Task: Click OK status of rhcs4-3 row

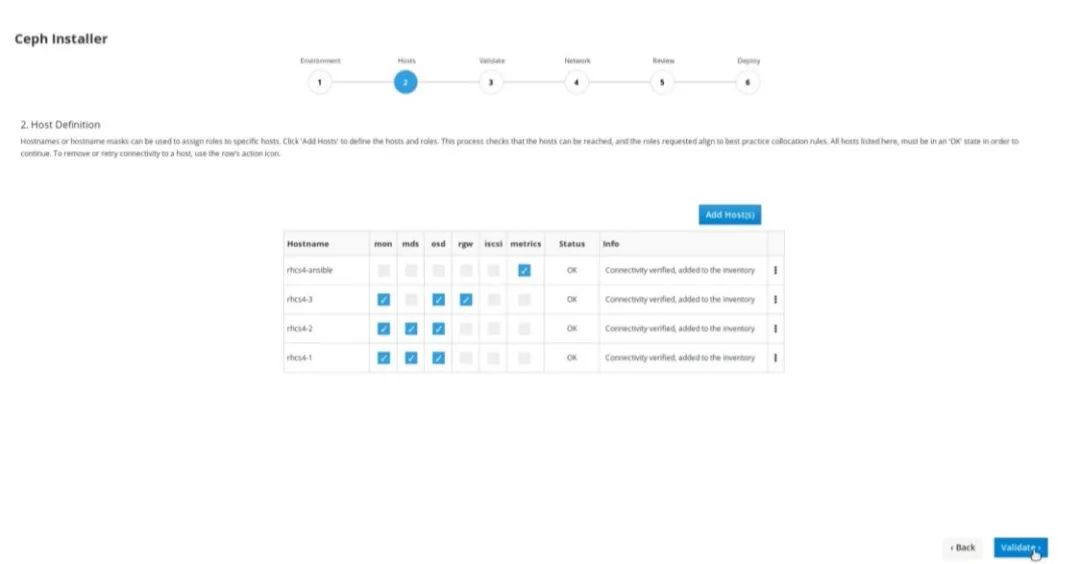Action: coord(572,300)
